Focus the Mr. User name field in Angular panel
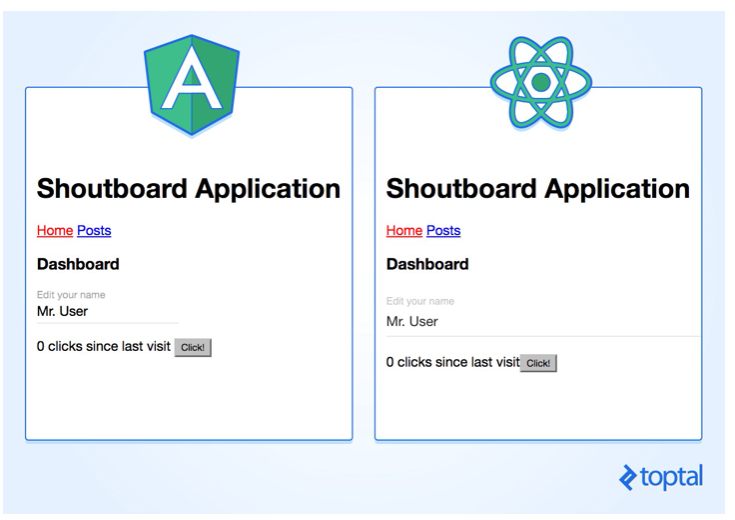This screenshot has width=735, height=520. click(107, 312)
